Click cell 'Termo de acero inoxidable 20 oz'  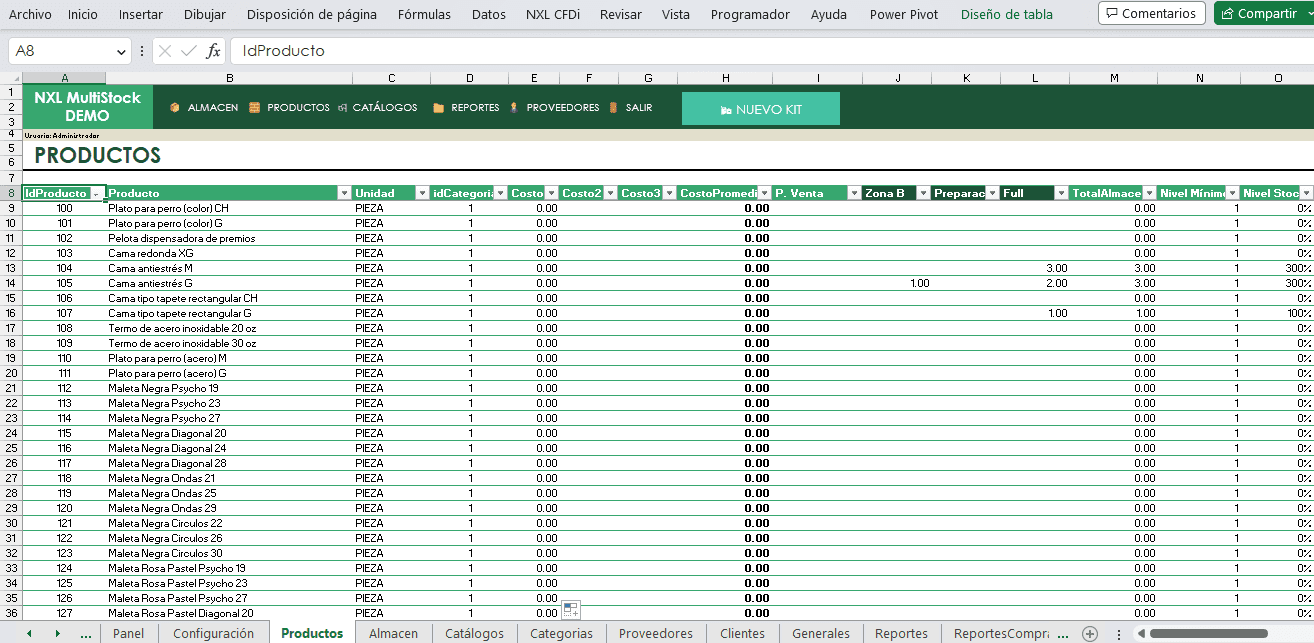tap(229, 328)
